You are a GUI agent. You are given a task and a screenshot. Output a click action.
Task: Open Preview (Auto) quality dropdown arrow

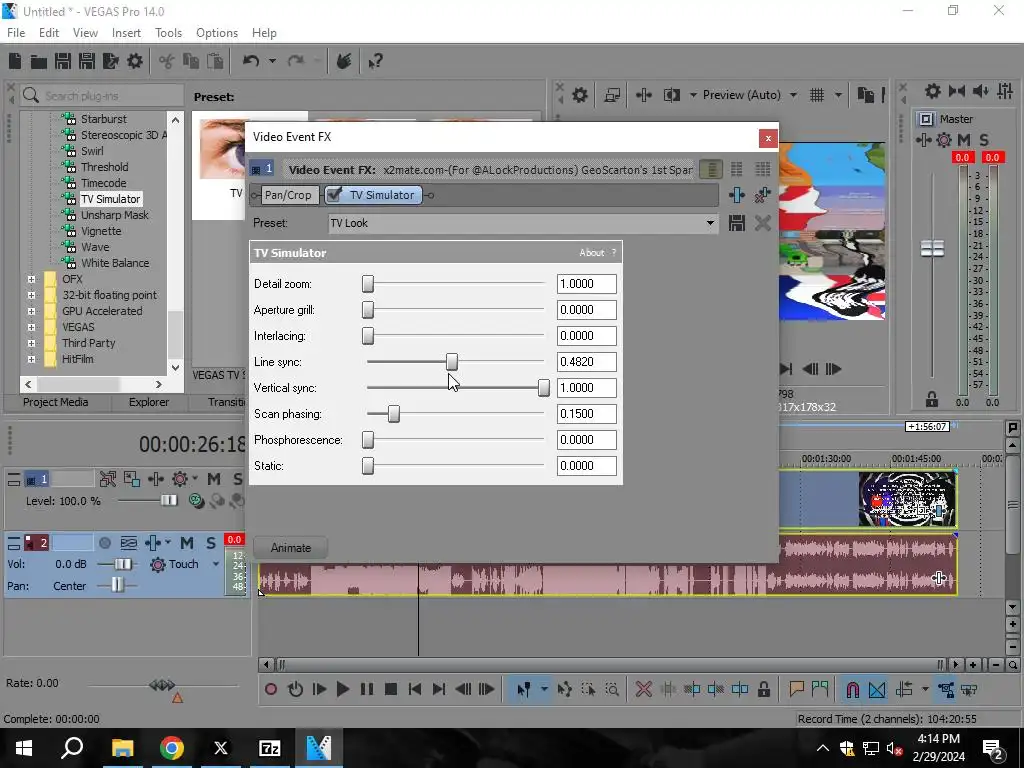point(793,95)
